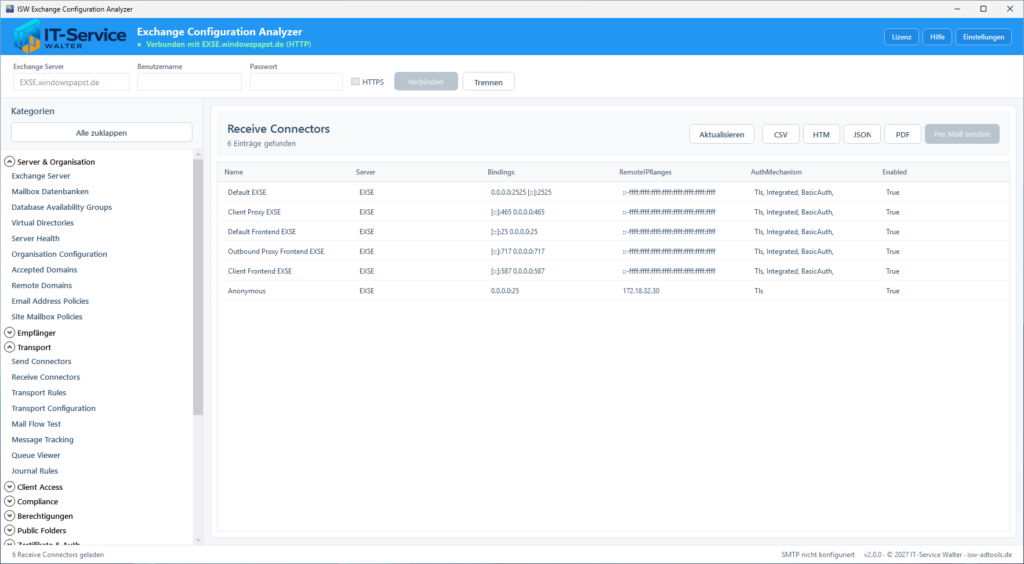Image resolution: width=1024 pixels, height=564 pixels.
Task: Select Receive Connectors in the sidebar
Action: tap(46, 377)
